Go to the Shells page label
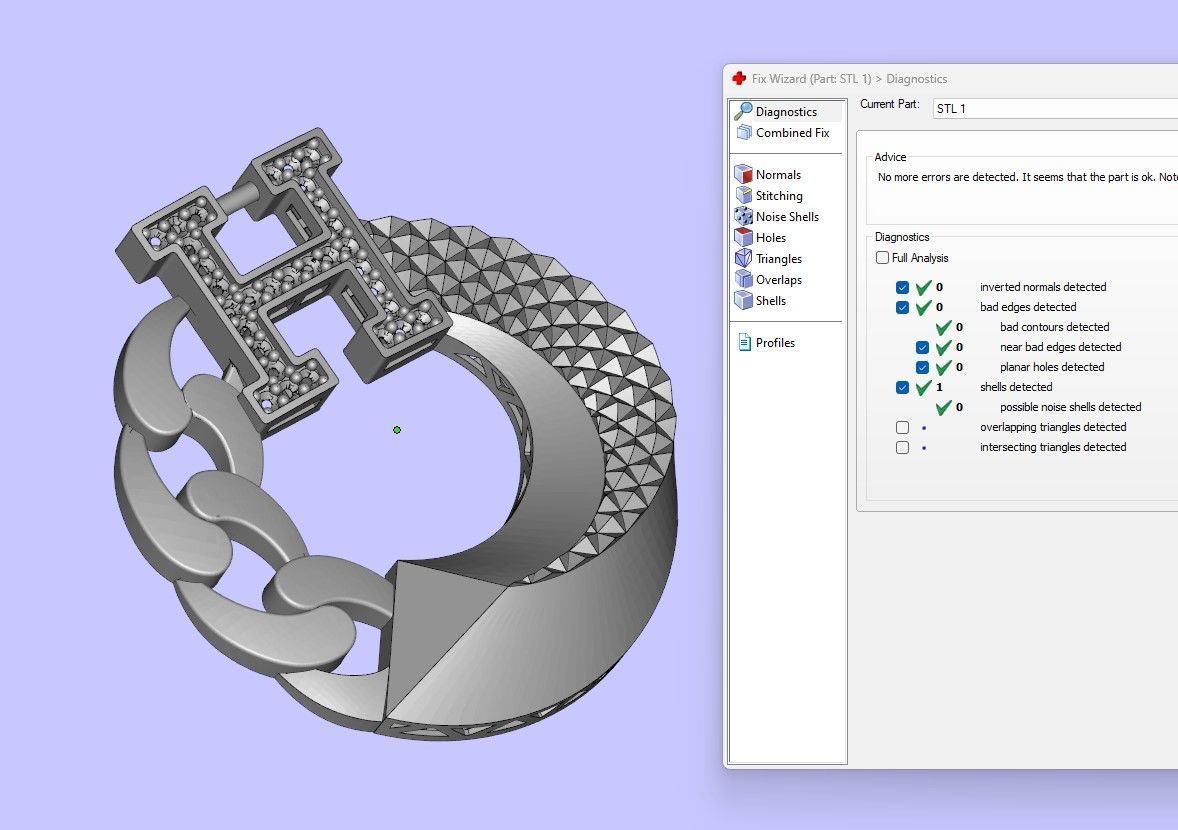The width and height of the screenshot is (1178, 830). coord(771,301)
